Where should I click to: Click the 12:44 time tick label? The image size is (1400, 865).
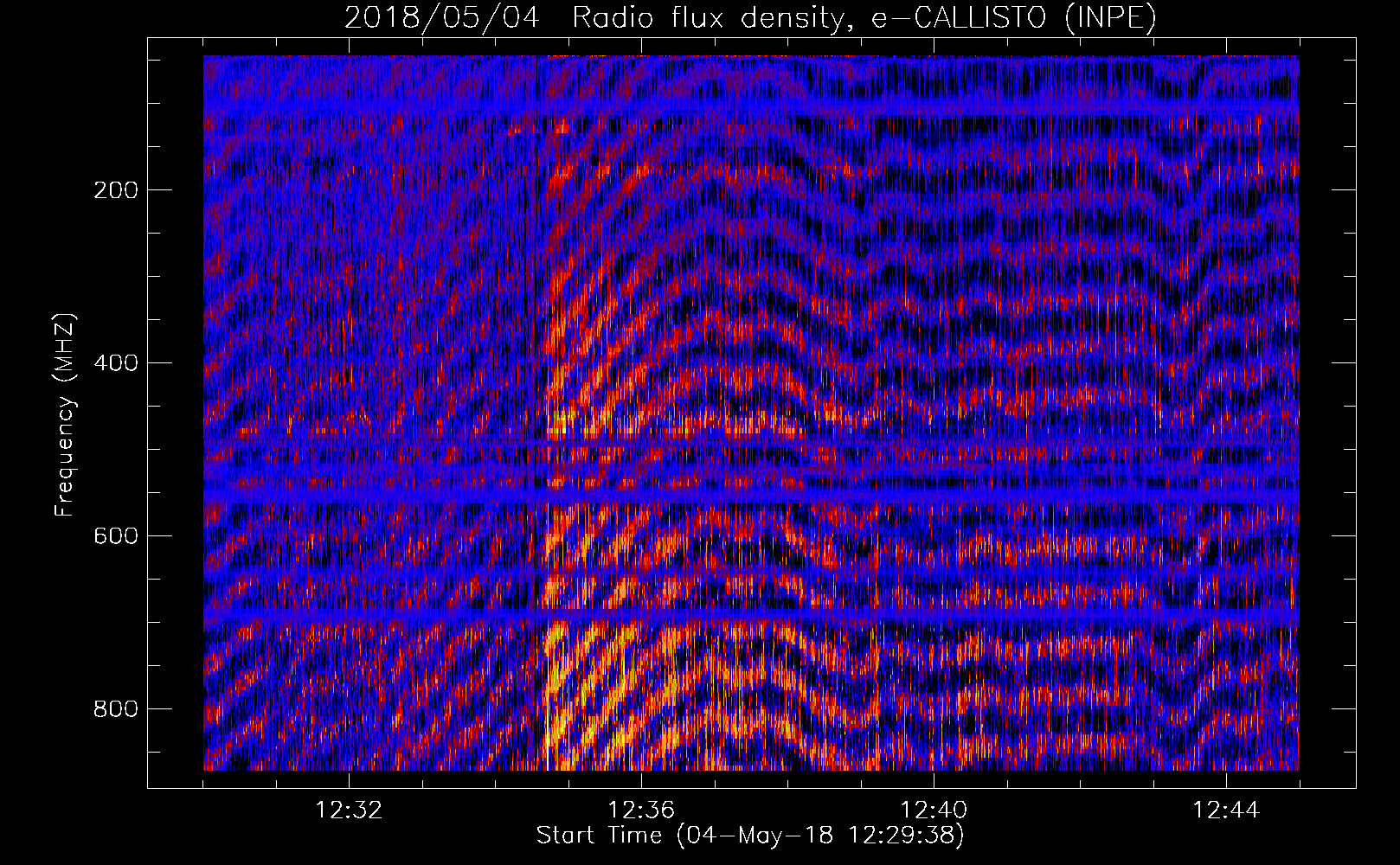point(1226,811)
